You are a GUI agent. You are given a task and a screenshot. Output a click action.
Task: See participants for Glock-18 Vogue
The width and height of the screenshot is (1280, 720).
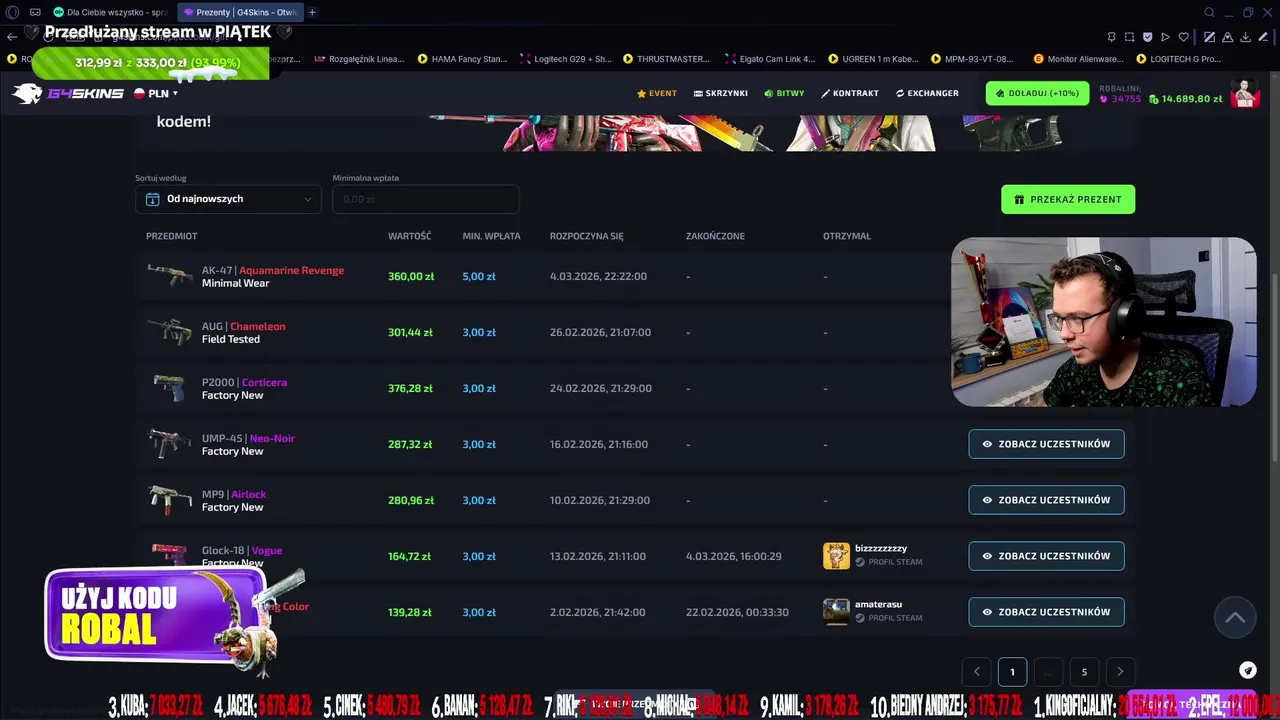[1046, 556]
